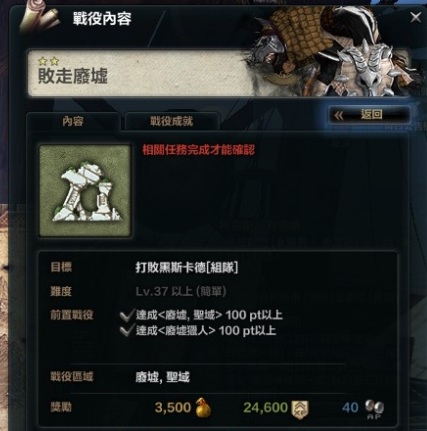Click the 3,500 gold reward amount
427x431 pixels.
pos(173,407)
